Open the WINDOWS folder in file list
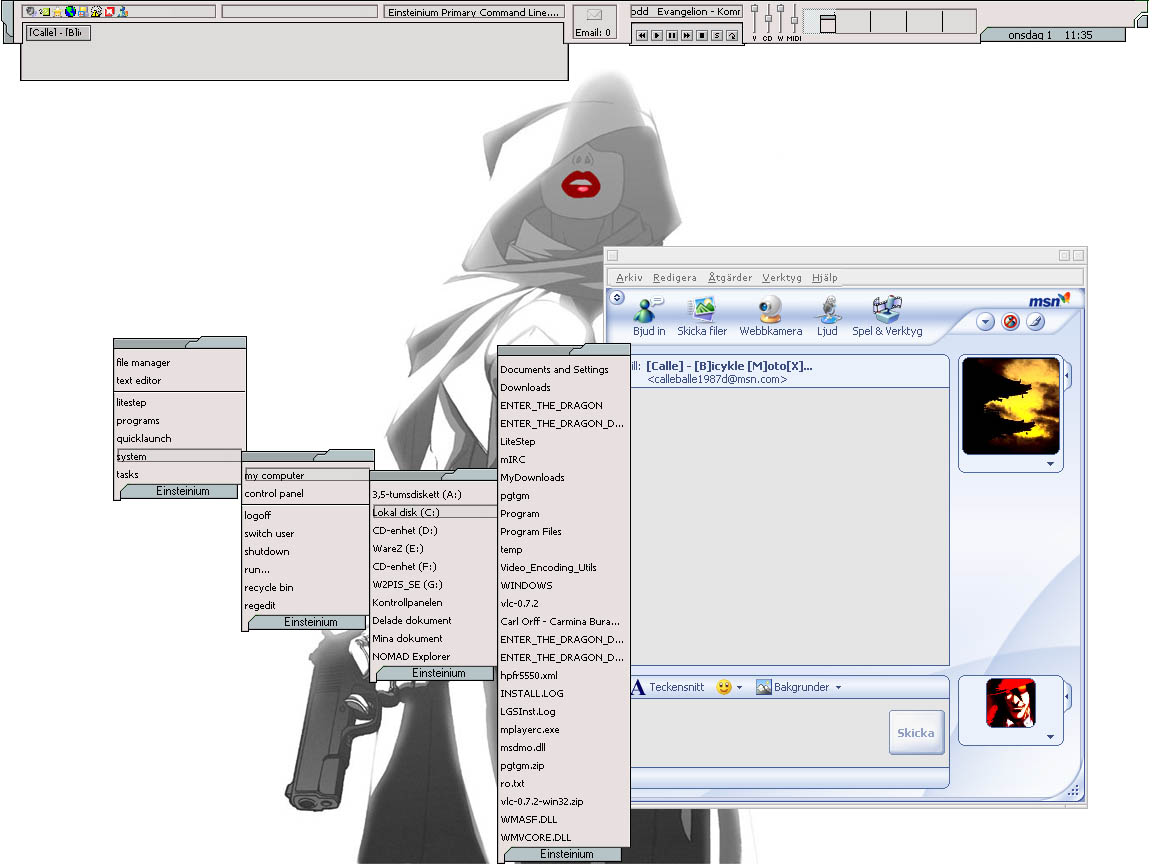Screen dimensions: 1152x864 pos(526,585)
